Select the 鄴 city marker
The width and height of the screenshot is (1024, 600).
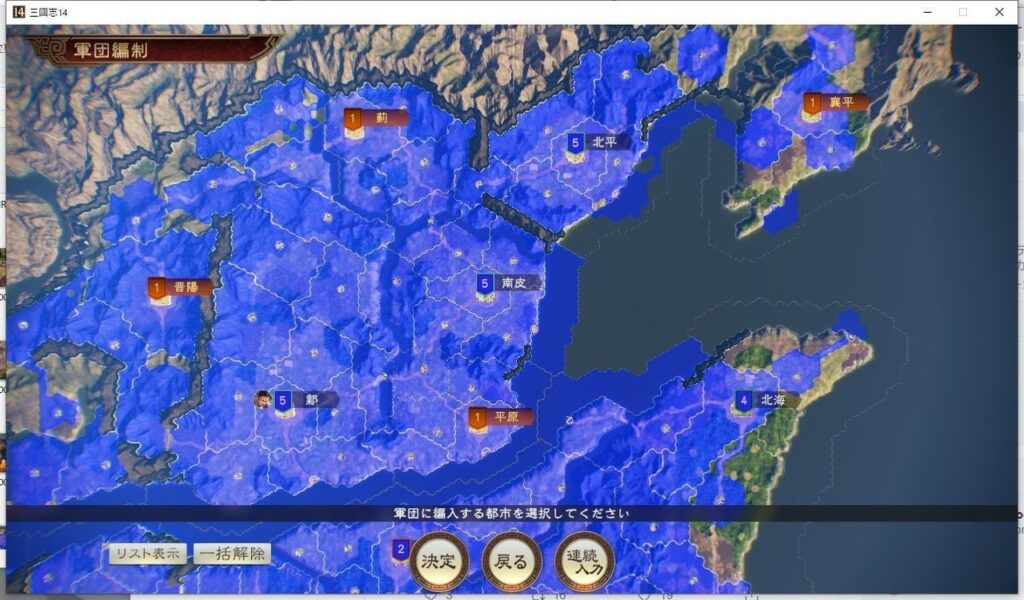[x=306, y=400]
